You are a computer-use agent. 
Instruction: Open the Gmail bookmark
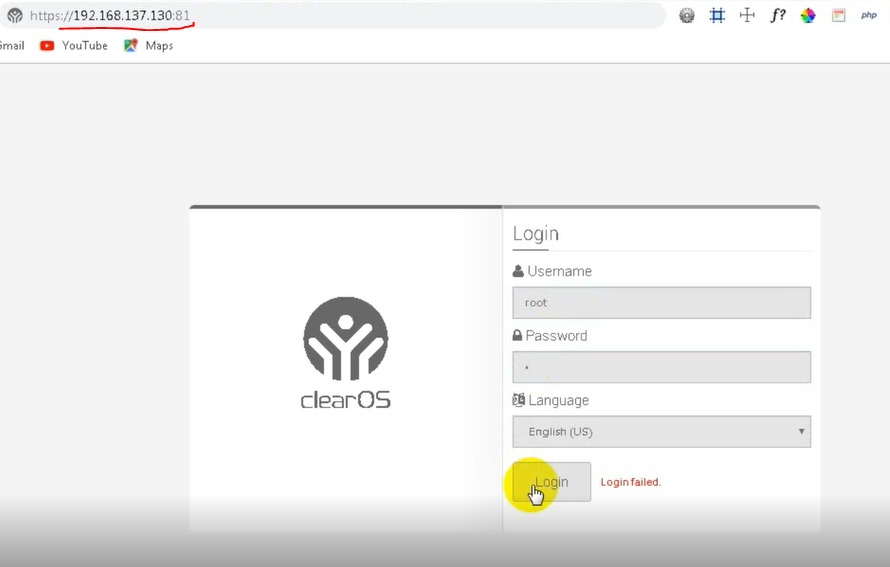12,45
